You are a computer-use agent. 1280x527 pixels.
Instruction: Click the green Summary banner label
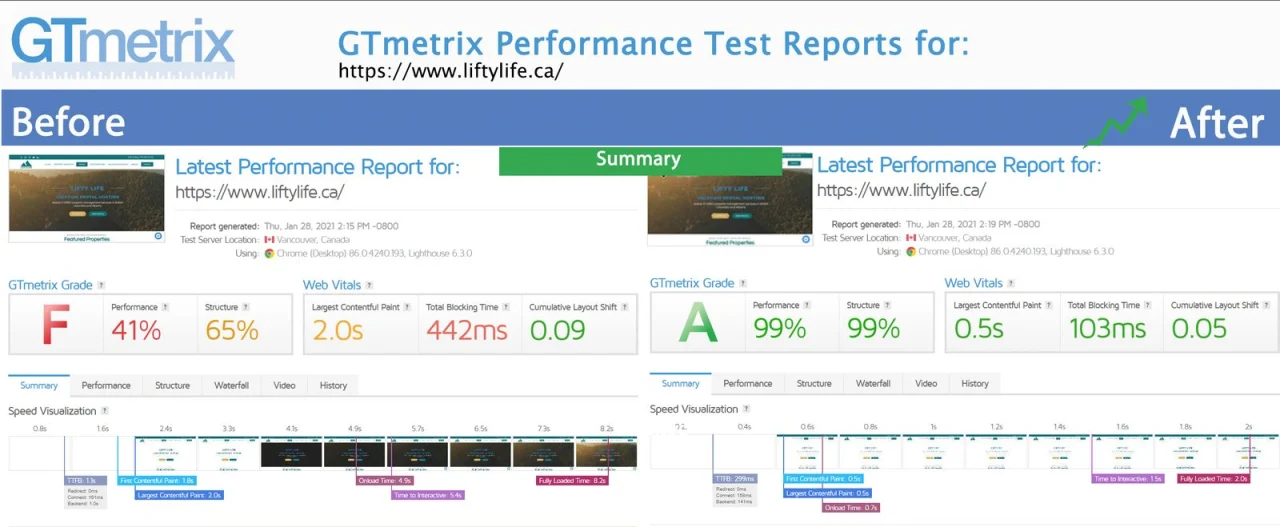(x=639, y=160)
